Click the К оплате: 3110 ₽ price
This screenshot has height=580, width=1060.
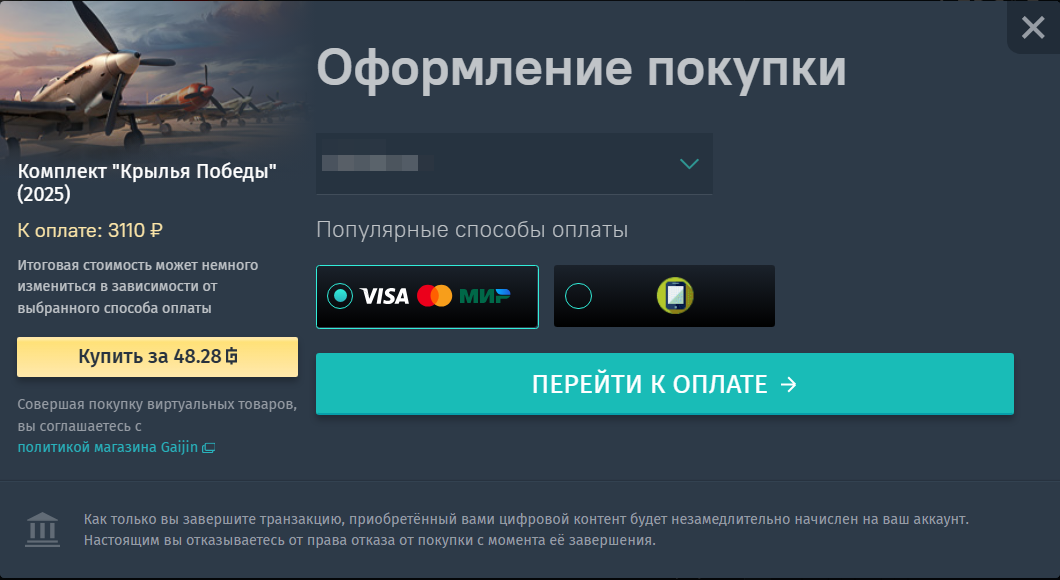tap(90, 231)
